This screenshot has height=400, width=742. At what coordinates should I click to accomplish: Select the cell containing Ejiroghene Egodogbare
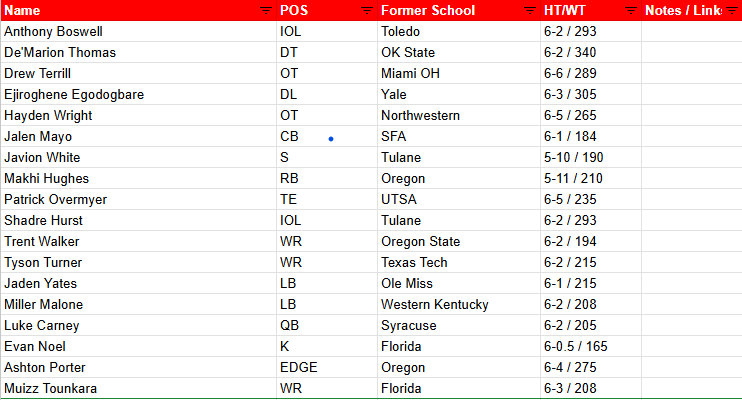74,94
